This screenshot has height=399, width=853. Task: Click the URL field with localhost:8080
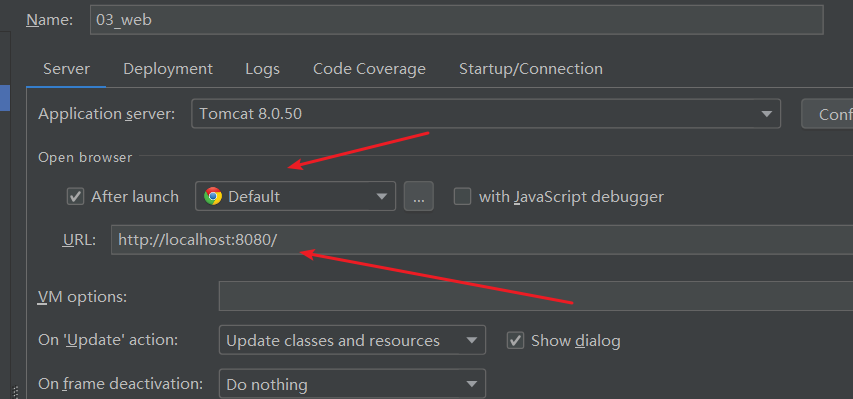(482, 240)
